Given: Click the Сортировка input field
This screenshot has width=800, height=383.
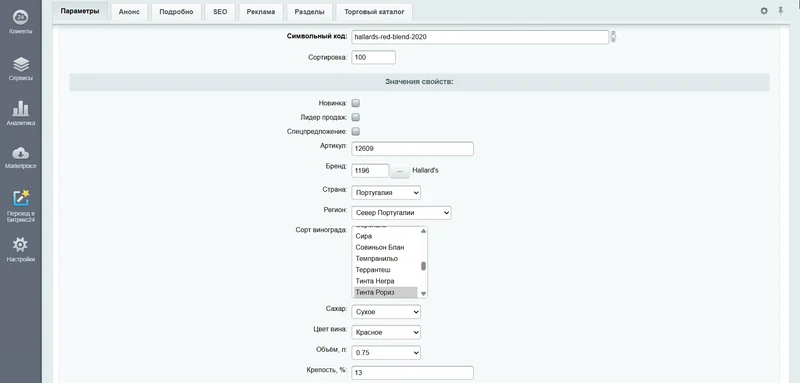Looking at the screenshot, I should 373,57.
